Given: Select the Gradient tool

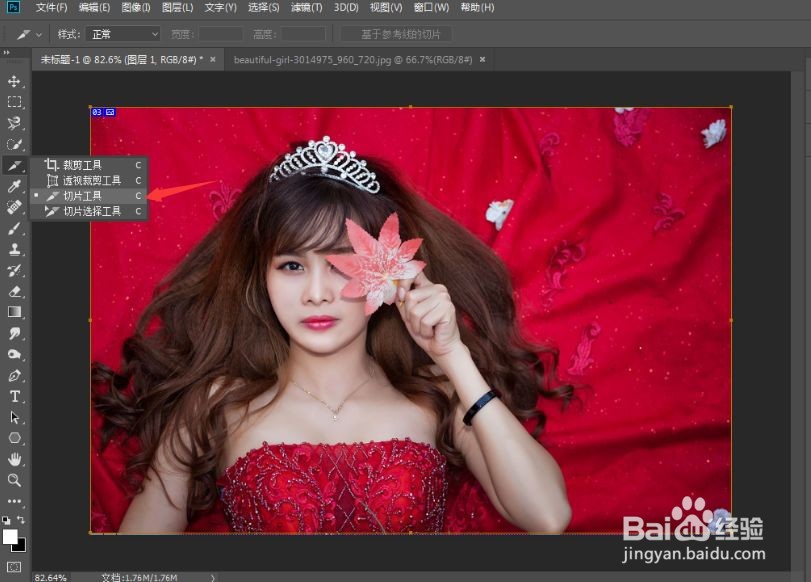Looking at the screenshot, I should pyautogui.click(x=14, y=312).
